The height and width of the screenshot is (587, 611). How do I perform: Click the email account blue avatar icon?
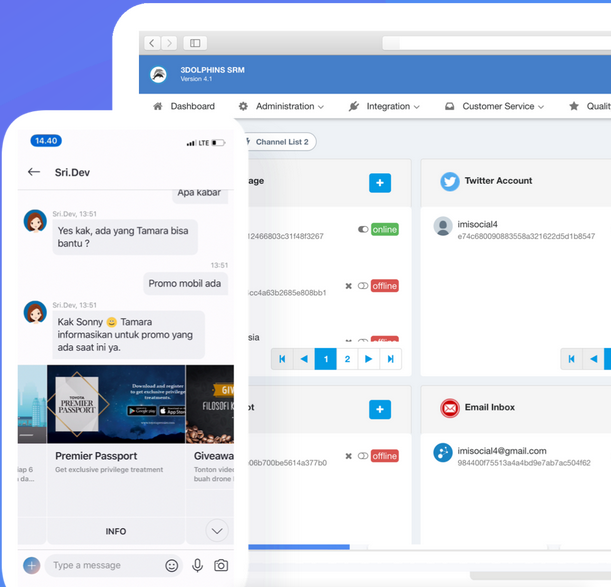tap(443, 453)
